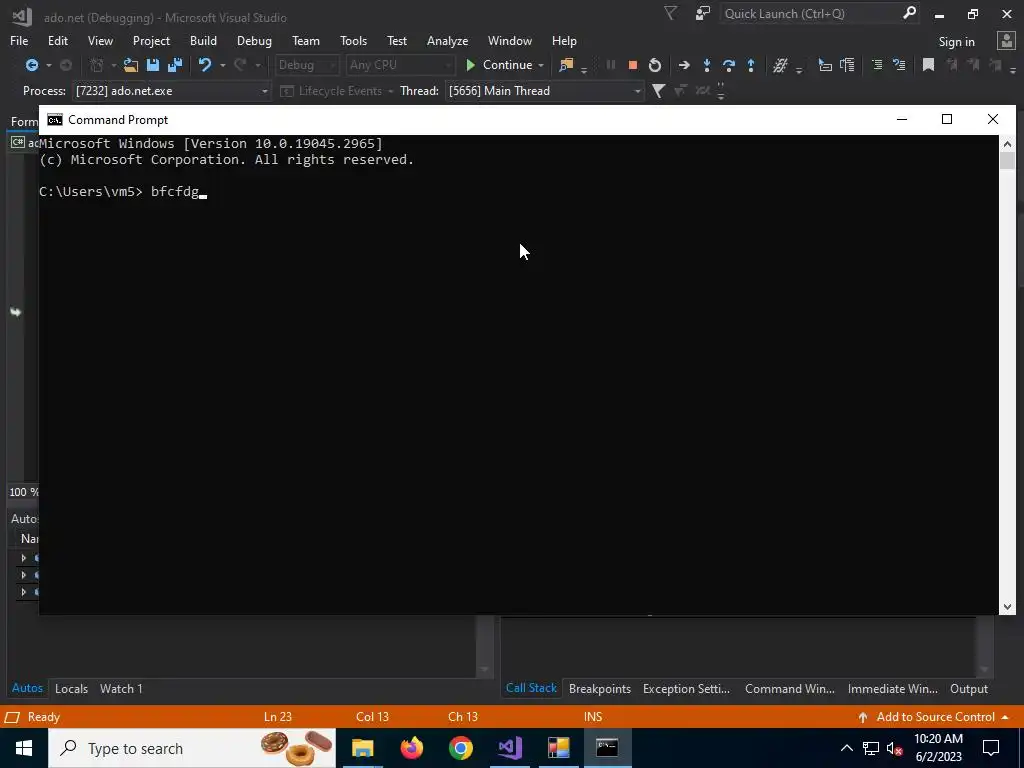The image size is (1024, 768).
Task: Open the Build menu
Action: (x=203, y=40)
